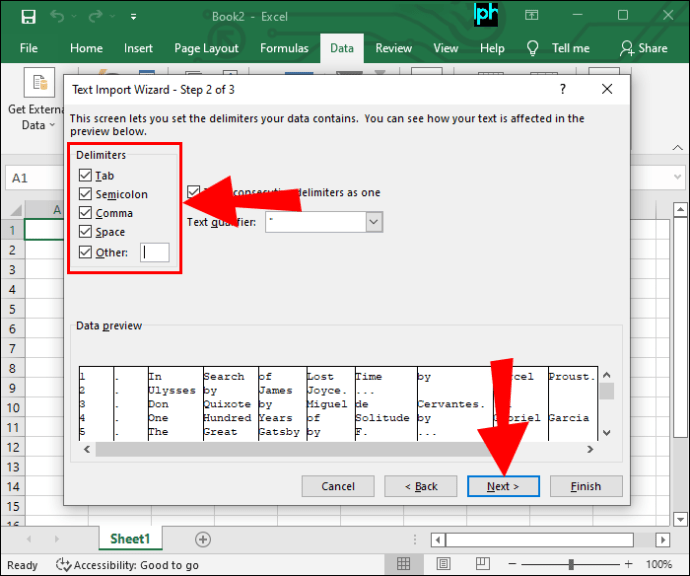The image size is (690, 576).
Task: Click the worksheet vertical scroll up arrow
Action: click(x=680, y=209)
